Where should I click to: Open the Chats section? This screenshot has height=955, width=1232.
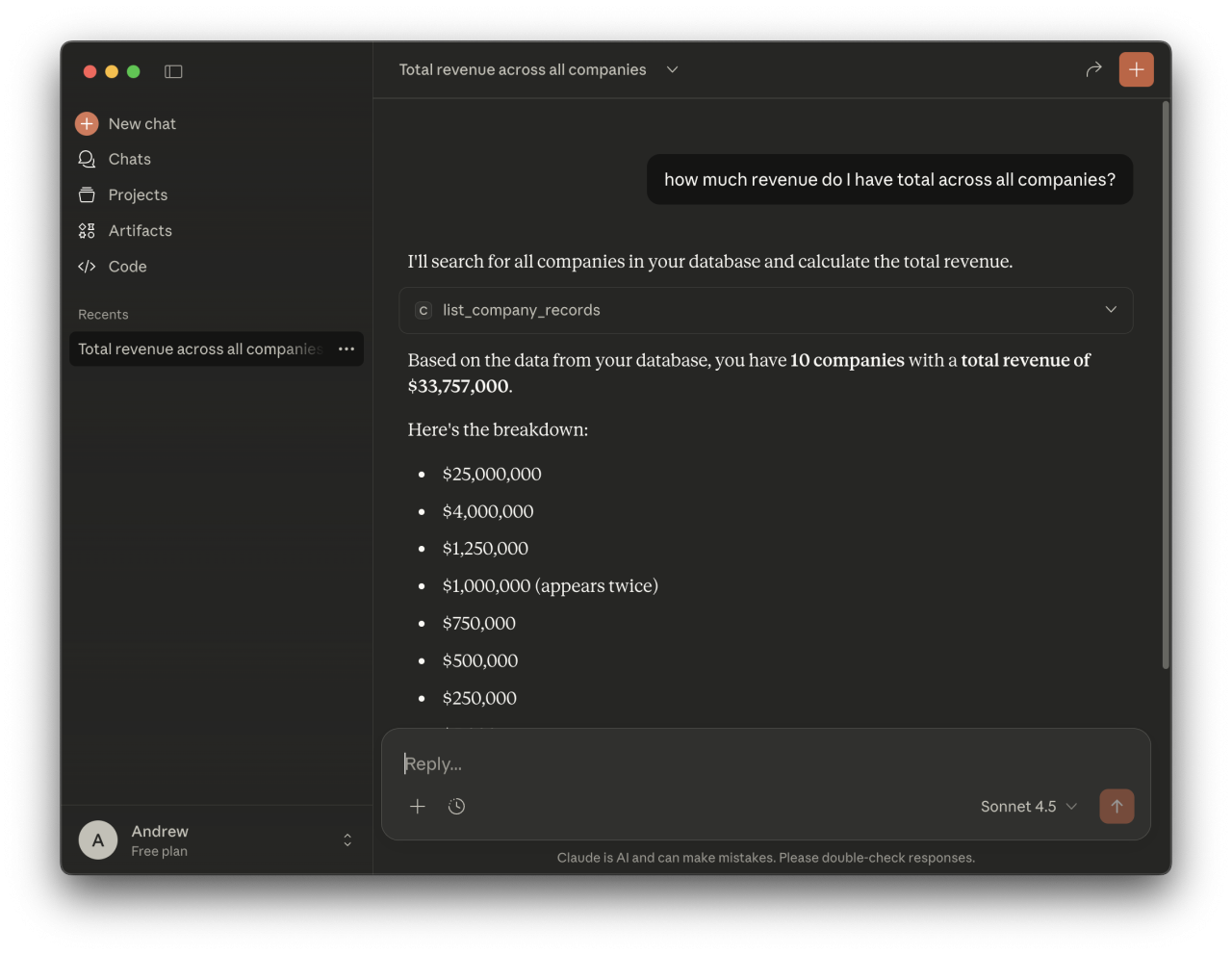[129, 159]
